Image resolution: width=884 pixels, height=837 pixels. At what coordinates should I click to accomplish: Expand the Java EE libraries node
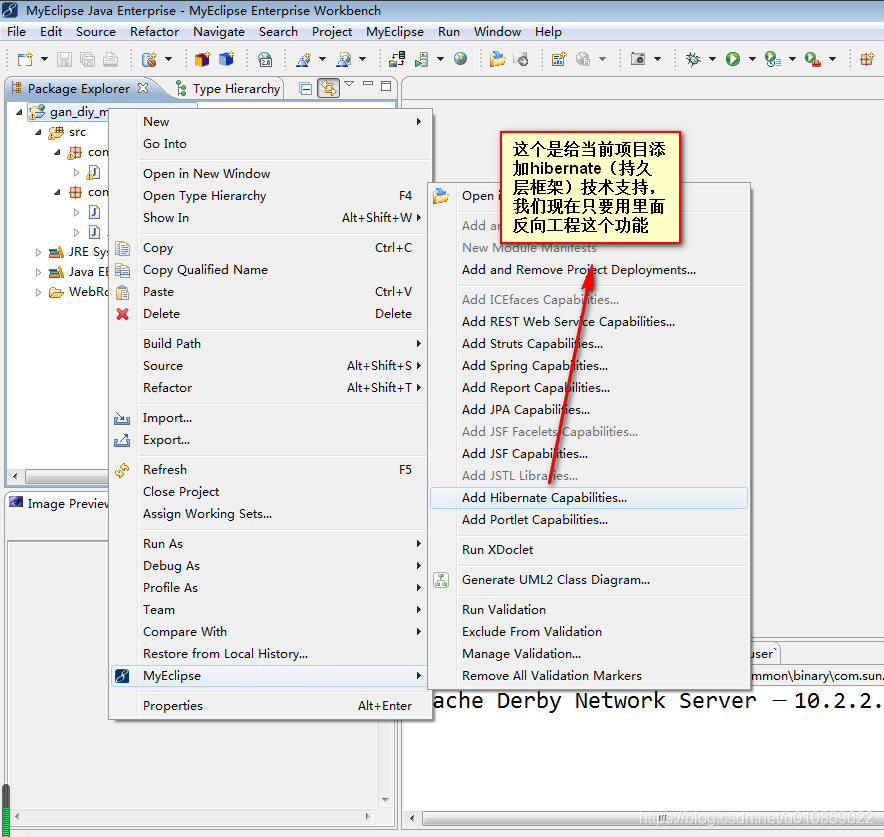click(38, 272)
